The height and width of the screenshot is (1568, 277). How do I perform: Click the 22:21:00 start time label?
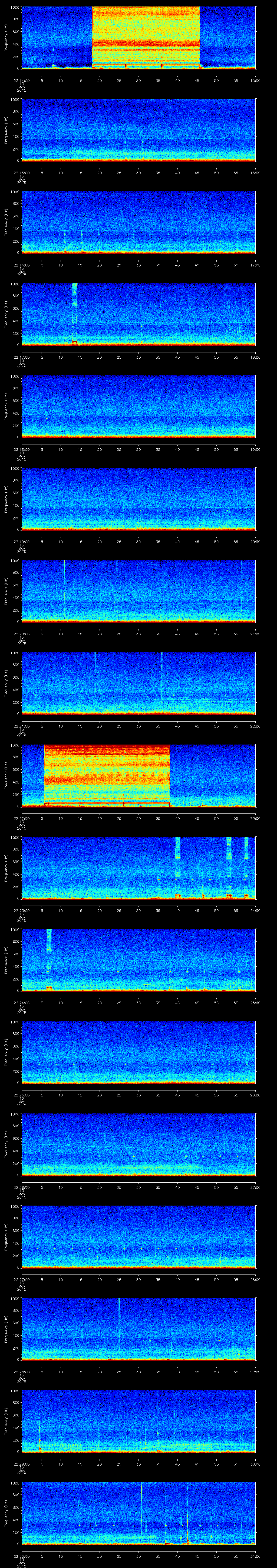pos(21,726)
